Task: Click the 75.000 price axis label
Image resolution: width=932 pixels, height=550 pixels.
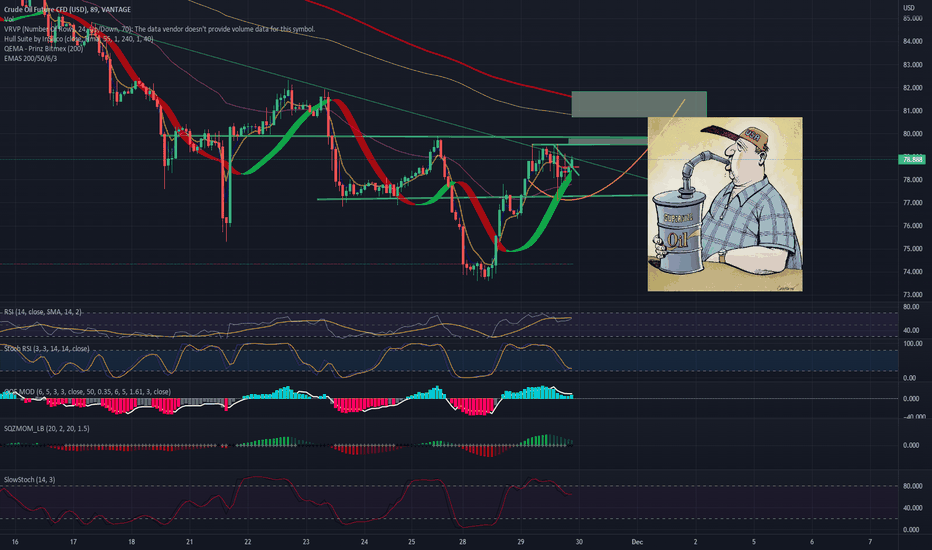Action: pyautogui.click(x=912, y=249)
